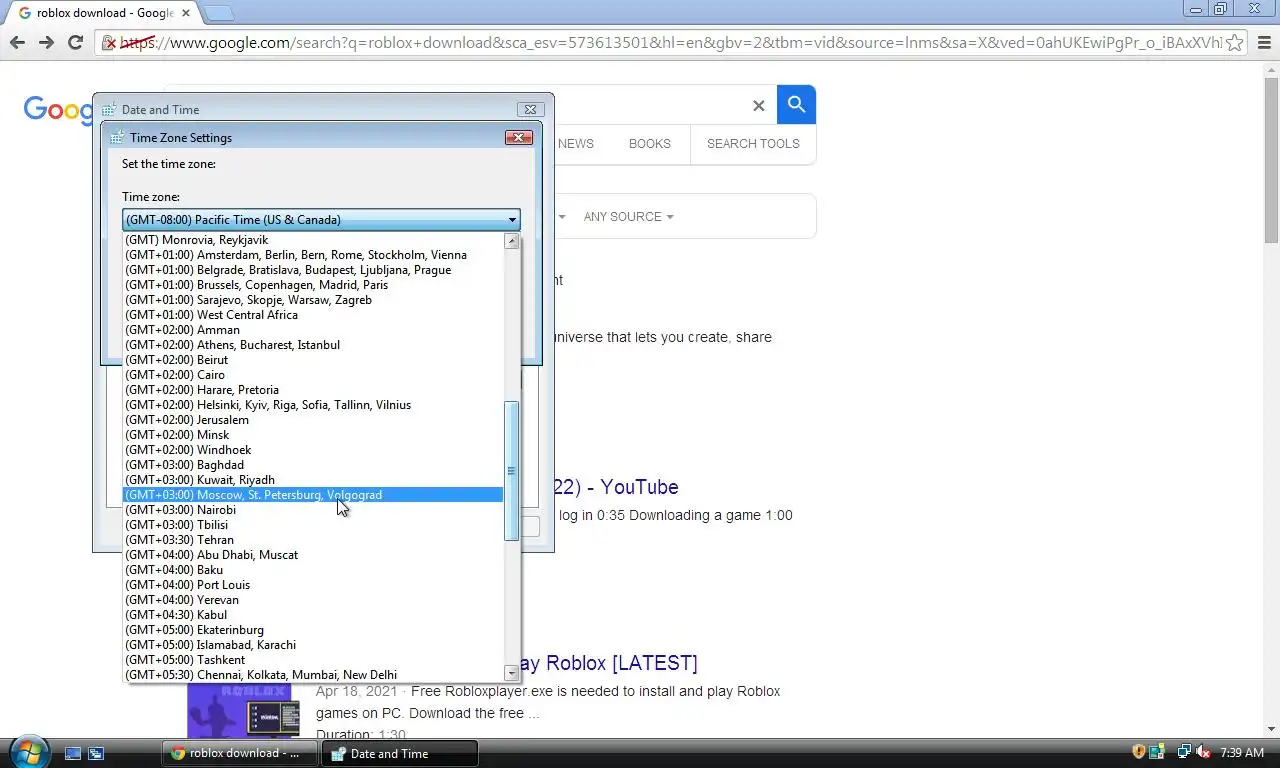Open the YouTube video result link
The width and height of the screenshot is (1280, 768).
pos(614,487)
